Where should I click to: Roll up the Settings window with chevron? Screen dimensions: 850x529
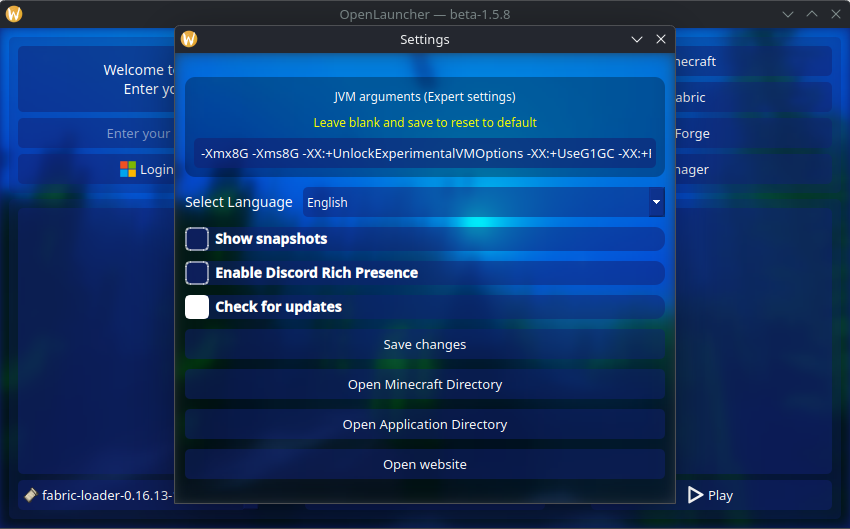click(637, 40)
